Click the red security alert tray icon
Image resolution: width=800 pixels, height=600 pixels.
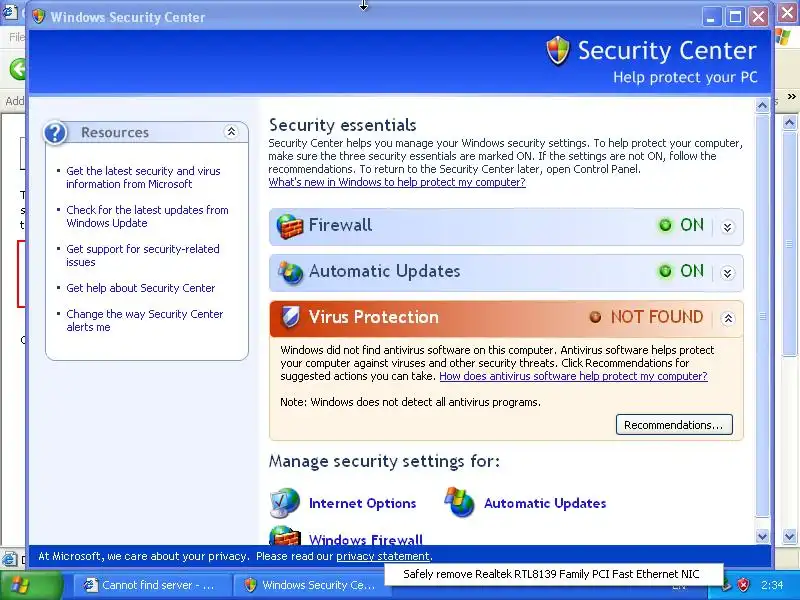click(x=743, y=585)
